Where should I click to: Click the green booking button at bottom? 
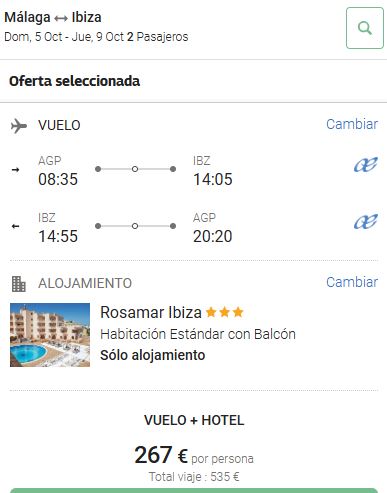[x=194, y=491]
